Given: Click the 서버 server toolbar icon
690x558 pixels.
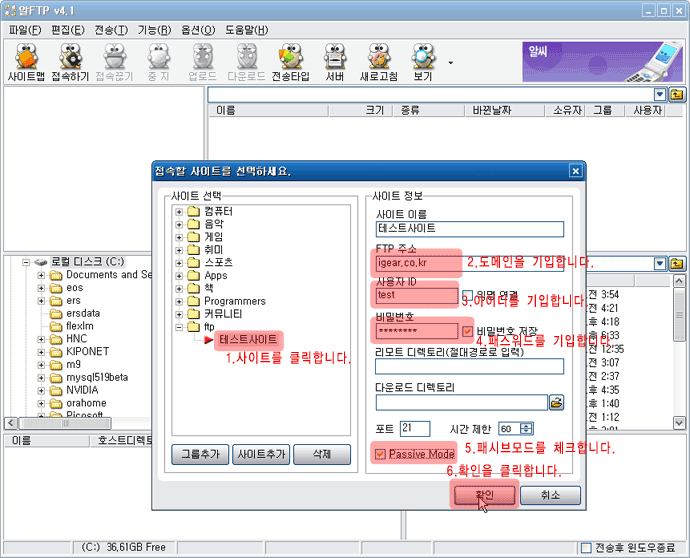Looking at the screenshot, I should [334, 62].
